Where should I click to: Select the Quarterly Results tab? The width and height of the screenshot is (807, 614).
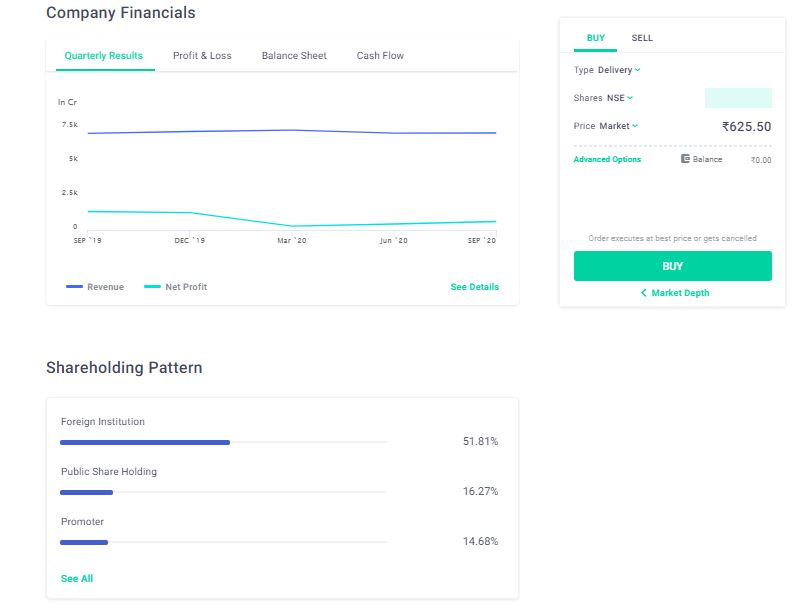click(x=104, y=57)
